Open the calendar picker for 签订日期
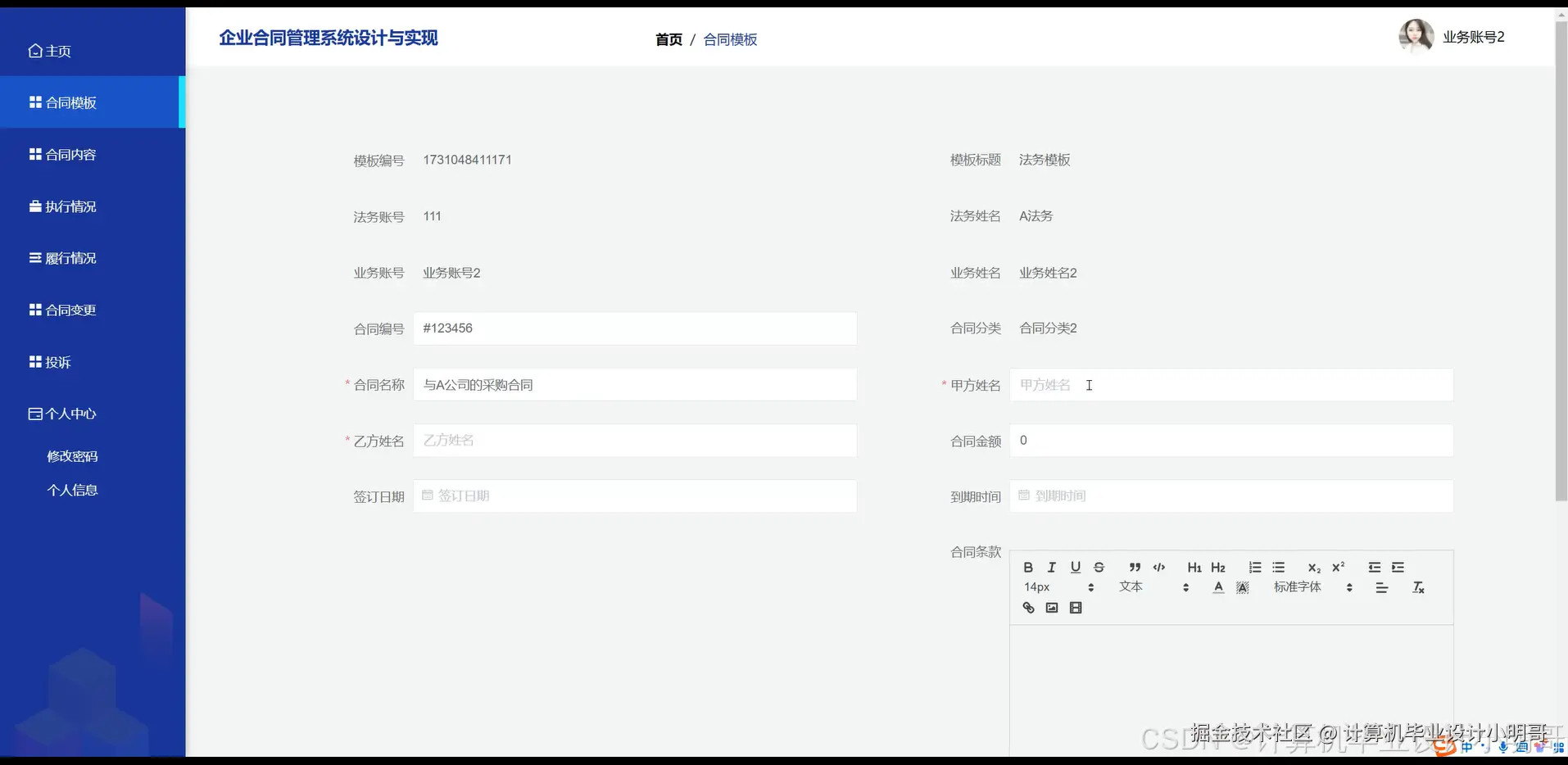1568x765 pixels. point(428,495)
